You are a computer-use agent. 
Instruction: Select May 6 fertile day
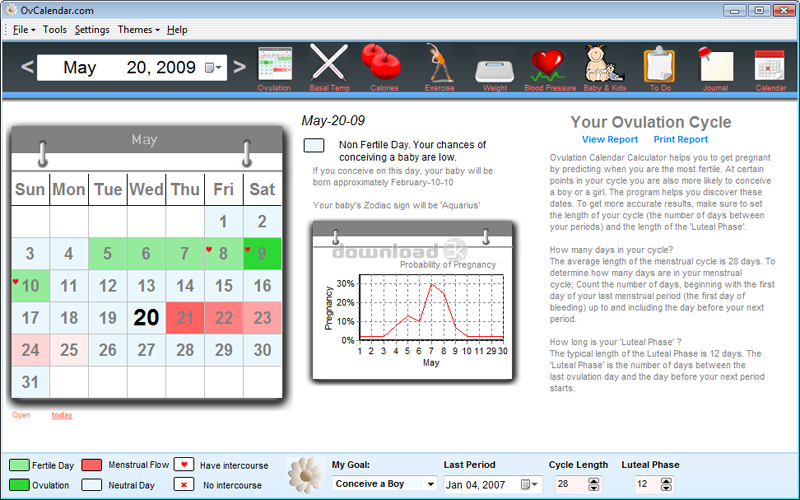pyautogui.click(x=146, y=254)
